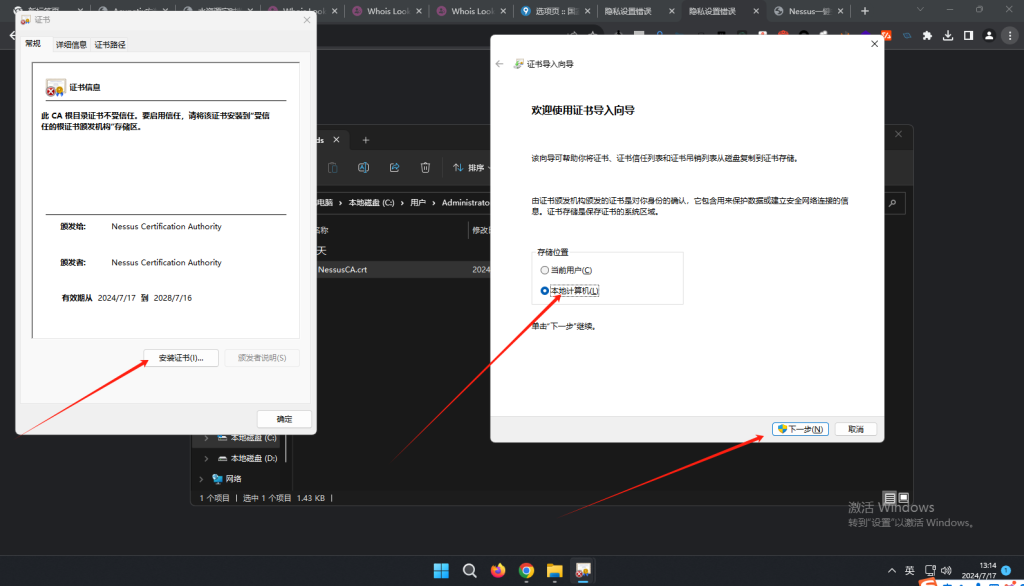Click the share icon in File Explorer toolbar
Image resolution: width=1024 pixels, height=586 pixels.
394,168
